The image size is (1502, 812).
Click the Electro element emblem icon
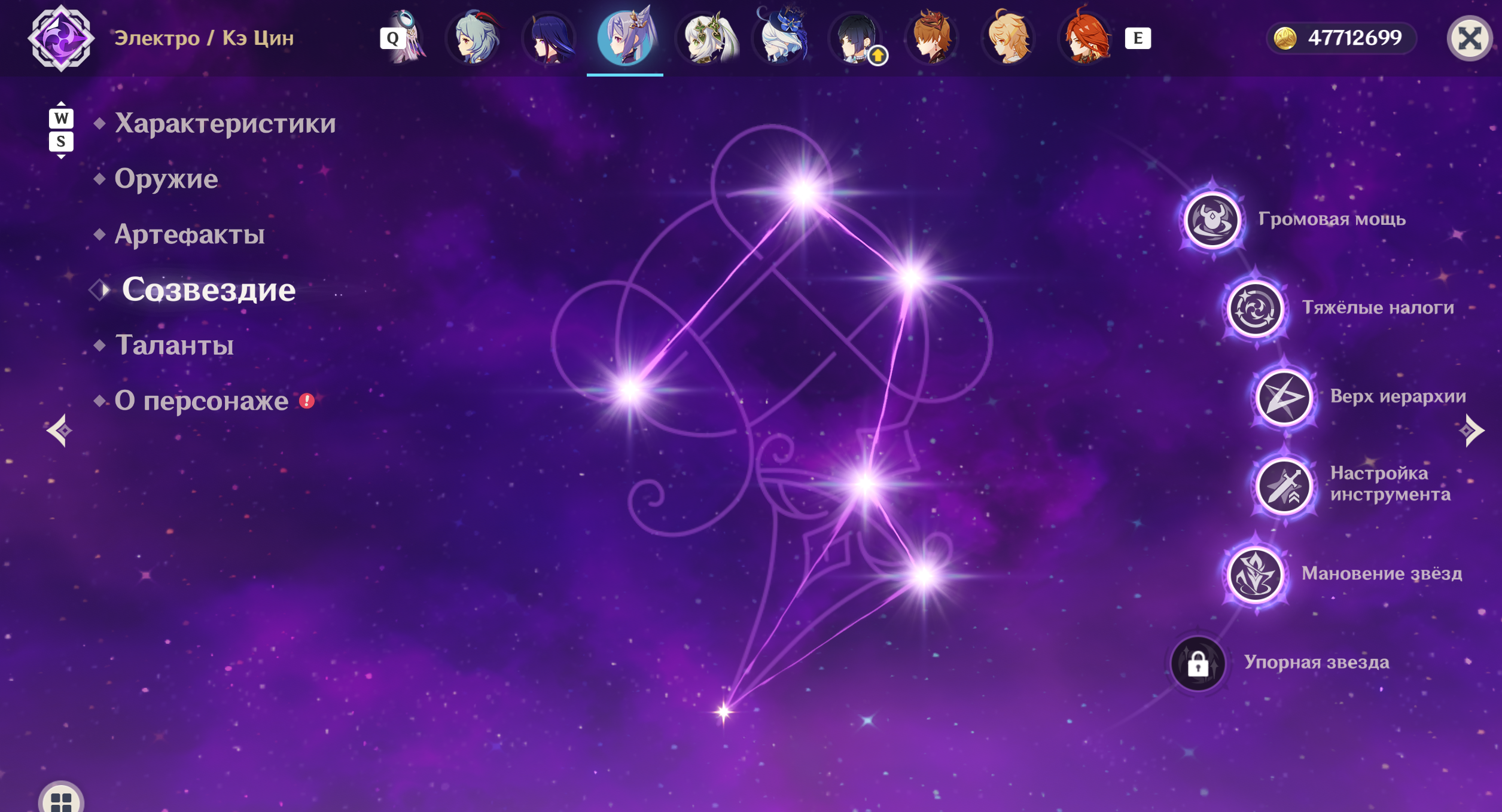click(x=60, y=38)
